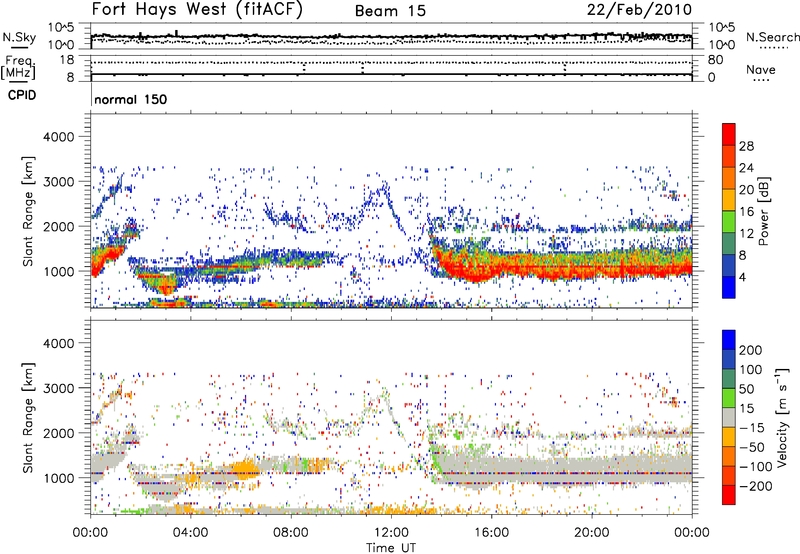This screenshot has height=554, width=800.
Task: Click the "100" Velocity colorbar label
Action: tap(751, 370)
